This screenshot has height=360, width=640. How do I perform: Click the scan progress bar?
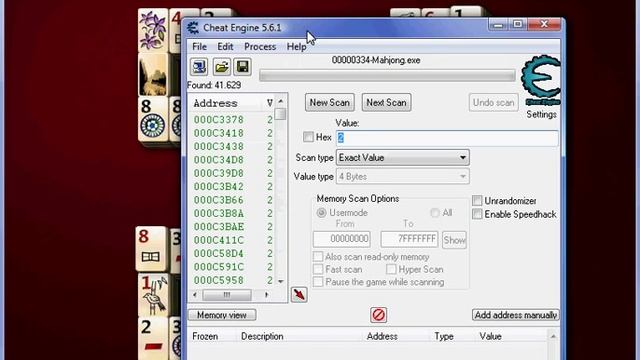(387, 76)
